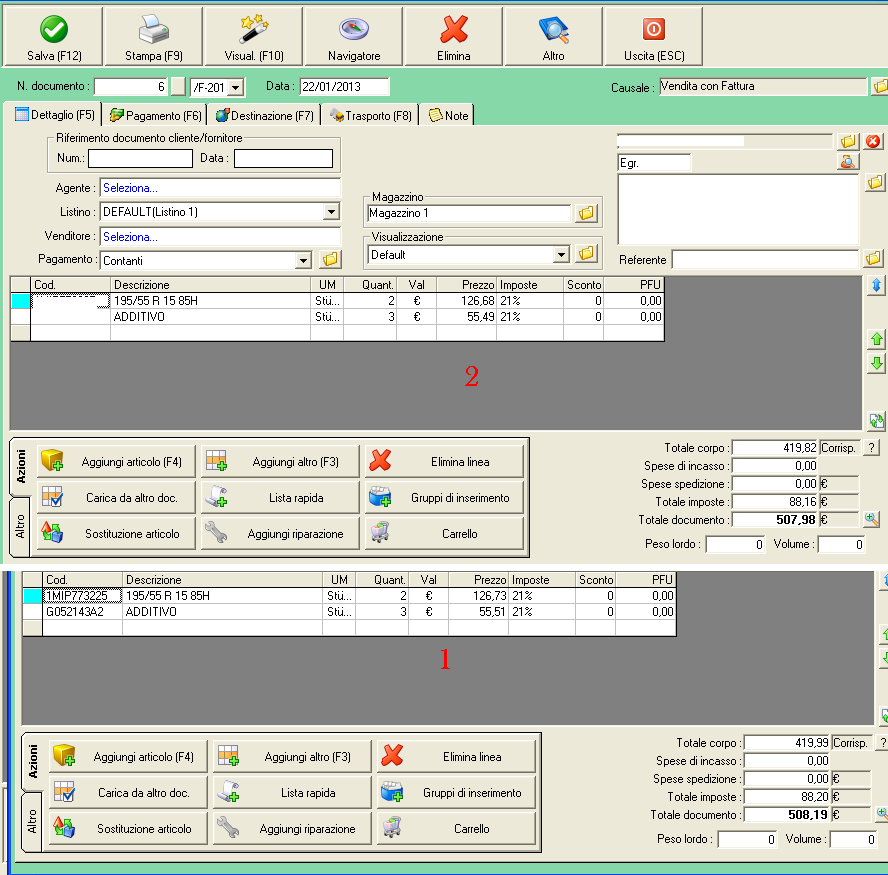Open the Visual. (F10) preview wizard
This screenshot has width=888, height=875.
click(254, 37)
